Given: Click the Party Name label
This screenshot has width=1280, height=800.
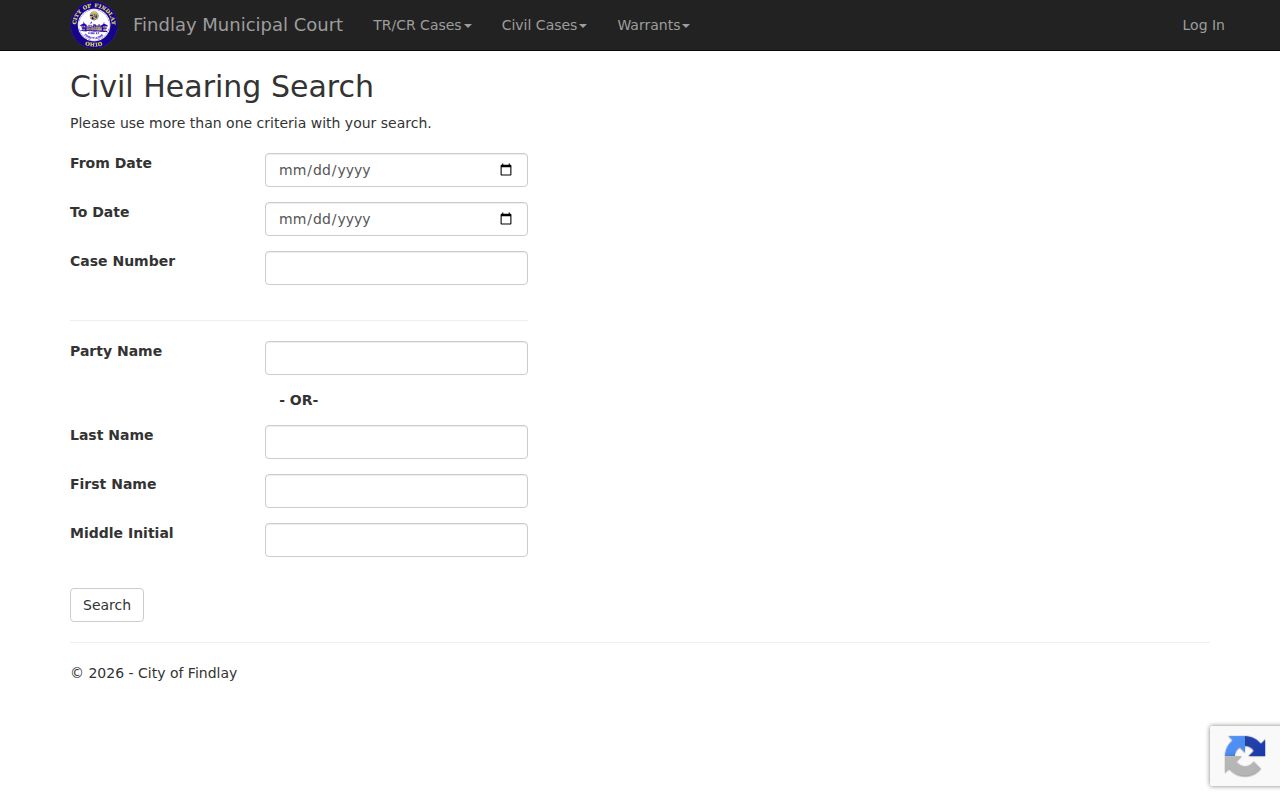Looking at the screenshot, I should (x=116, y=351).
